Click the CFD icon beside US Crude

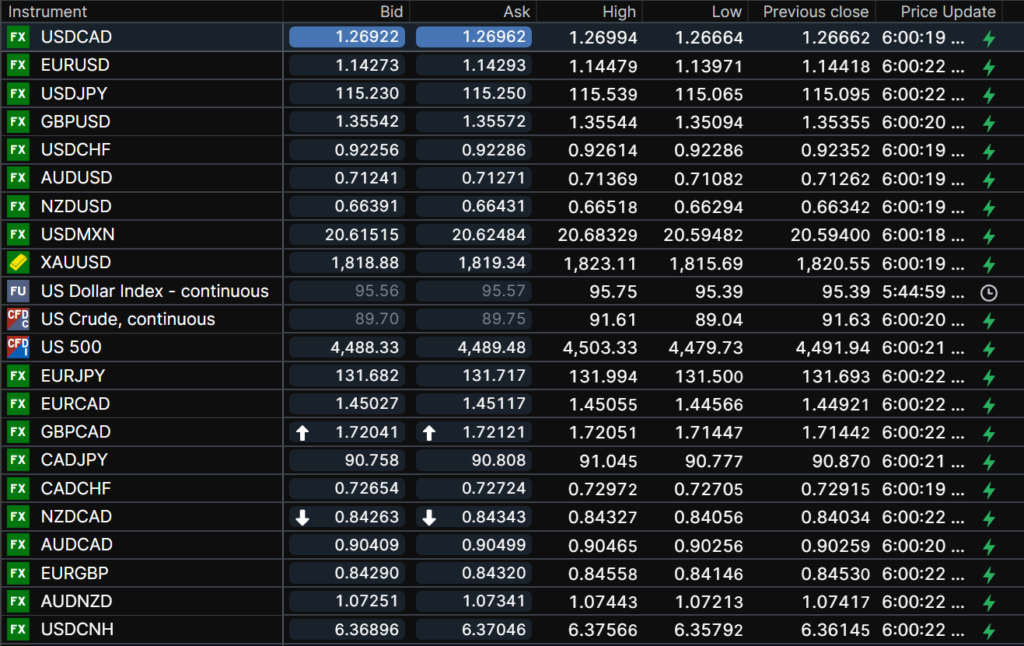click(x=18, y=319)
